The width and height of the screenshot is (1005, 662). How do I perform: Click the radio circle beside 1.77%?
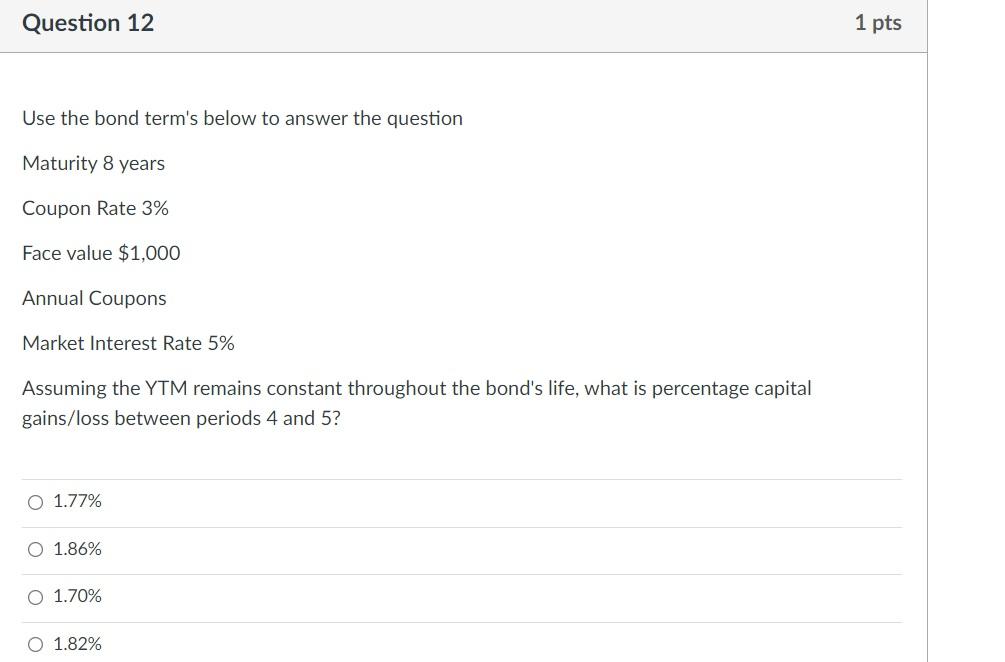pyautogui.click(x=34, y=501)
